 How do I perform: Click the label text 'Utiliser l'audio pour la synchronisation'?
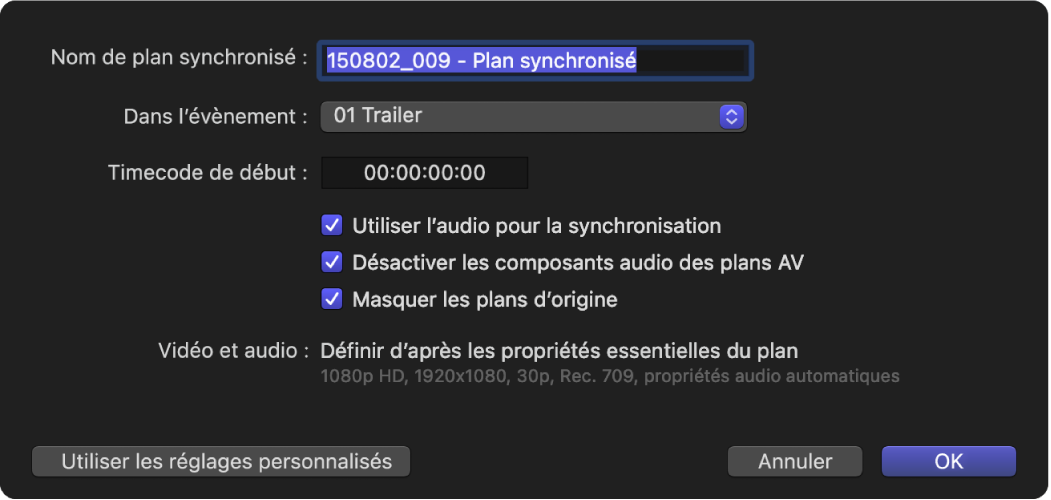tap(537, 226)
